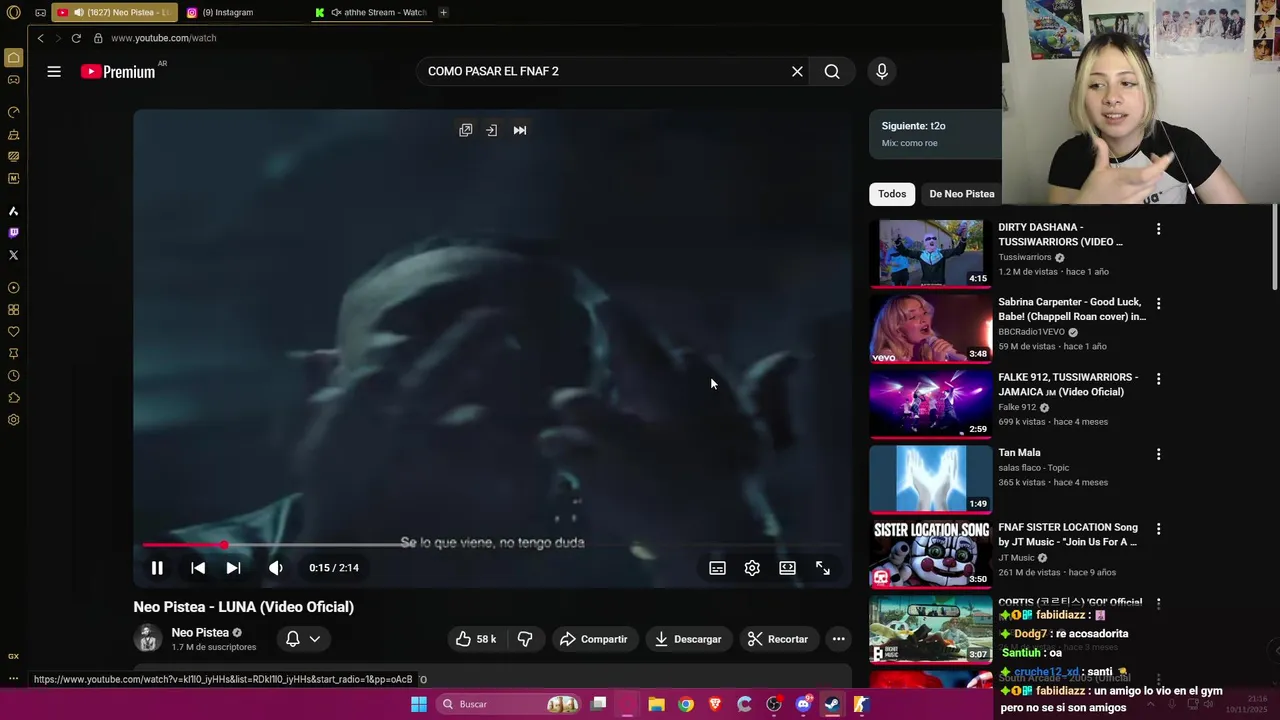Open Discord from taskbar
Image resolution: width=1280 pixels, height=720 pixels.
tap(803, 704)
